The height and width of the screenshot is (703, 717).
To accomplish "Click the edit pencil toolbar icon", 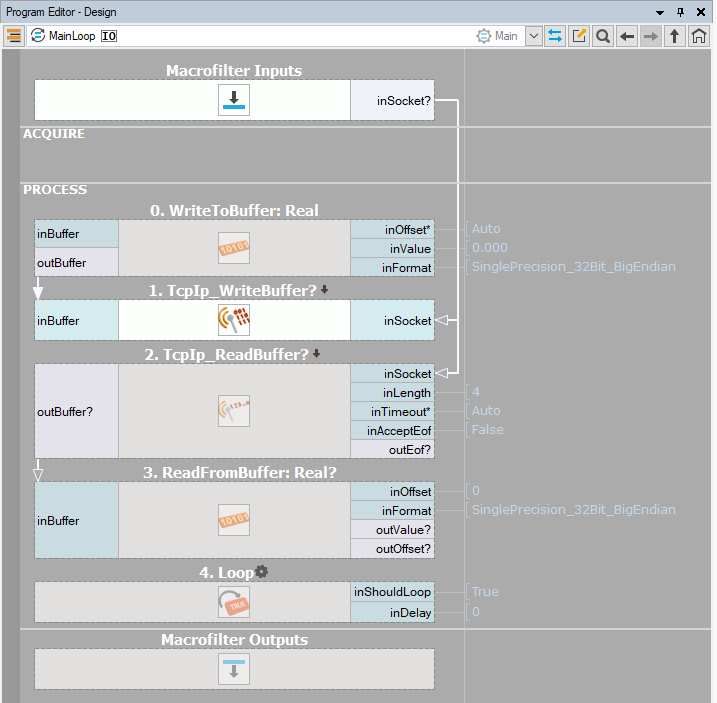I will click(x=579, y=36).
